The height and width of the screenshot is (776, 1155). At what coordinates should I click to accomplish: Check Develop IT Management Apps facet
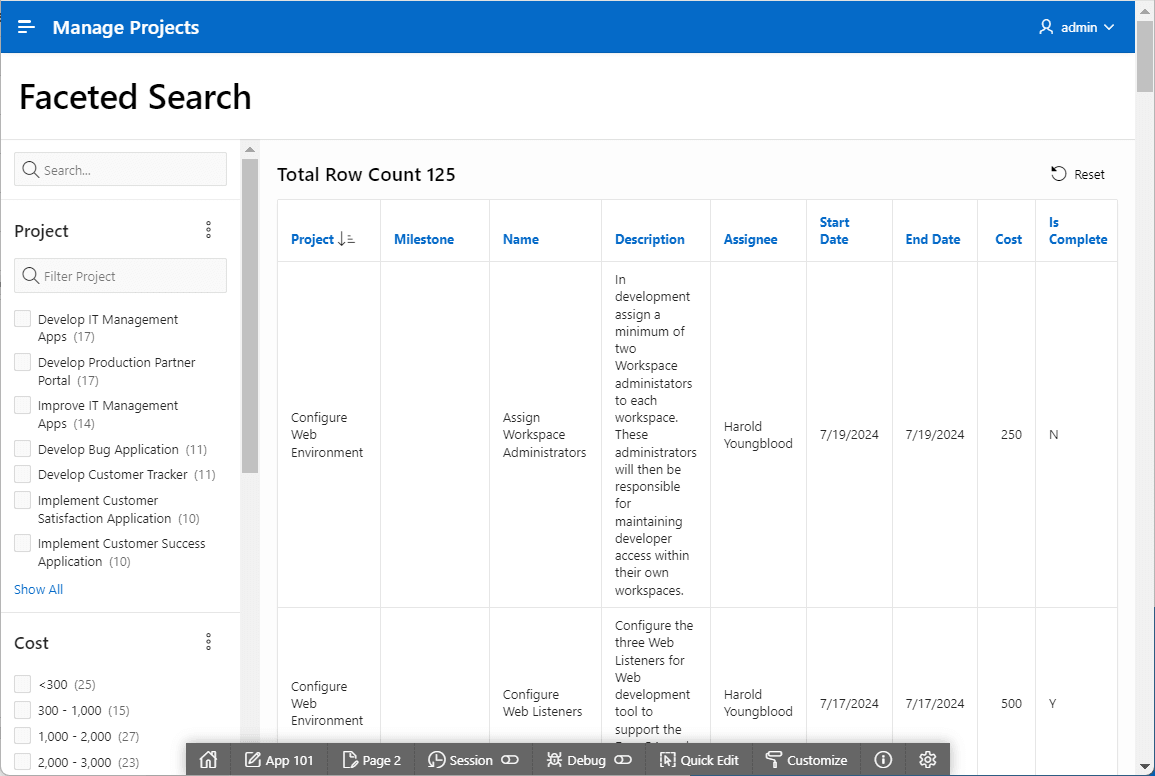point(23,318)
